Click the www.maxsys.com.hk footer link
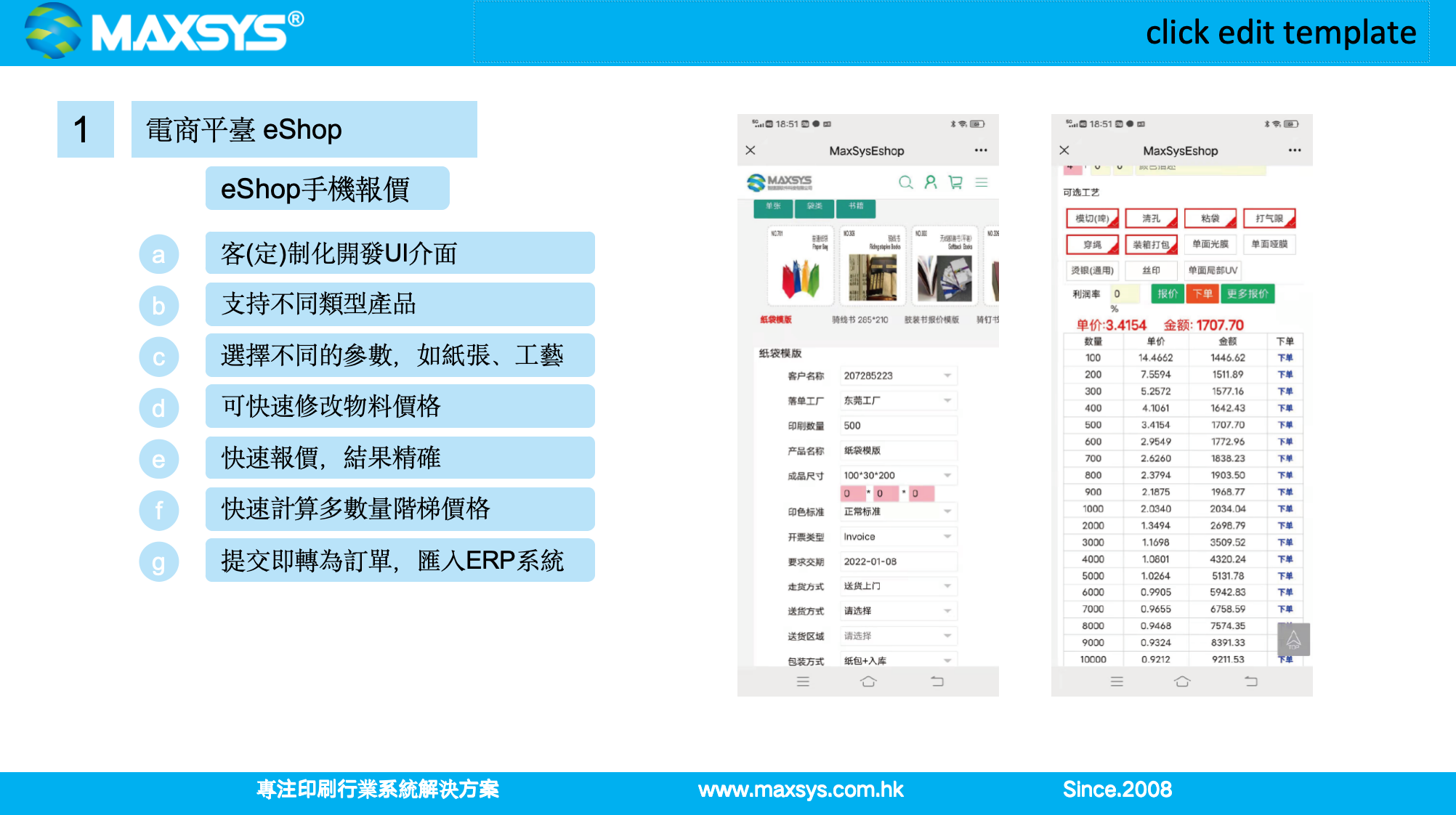 801,790
